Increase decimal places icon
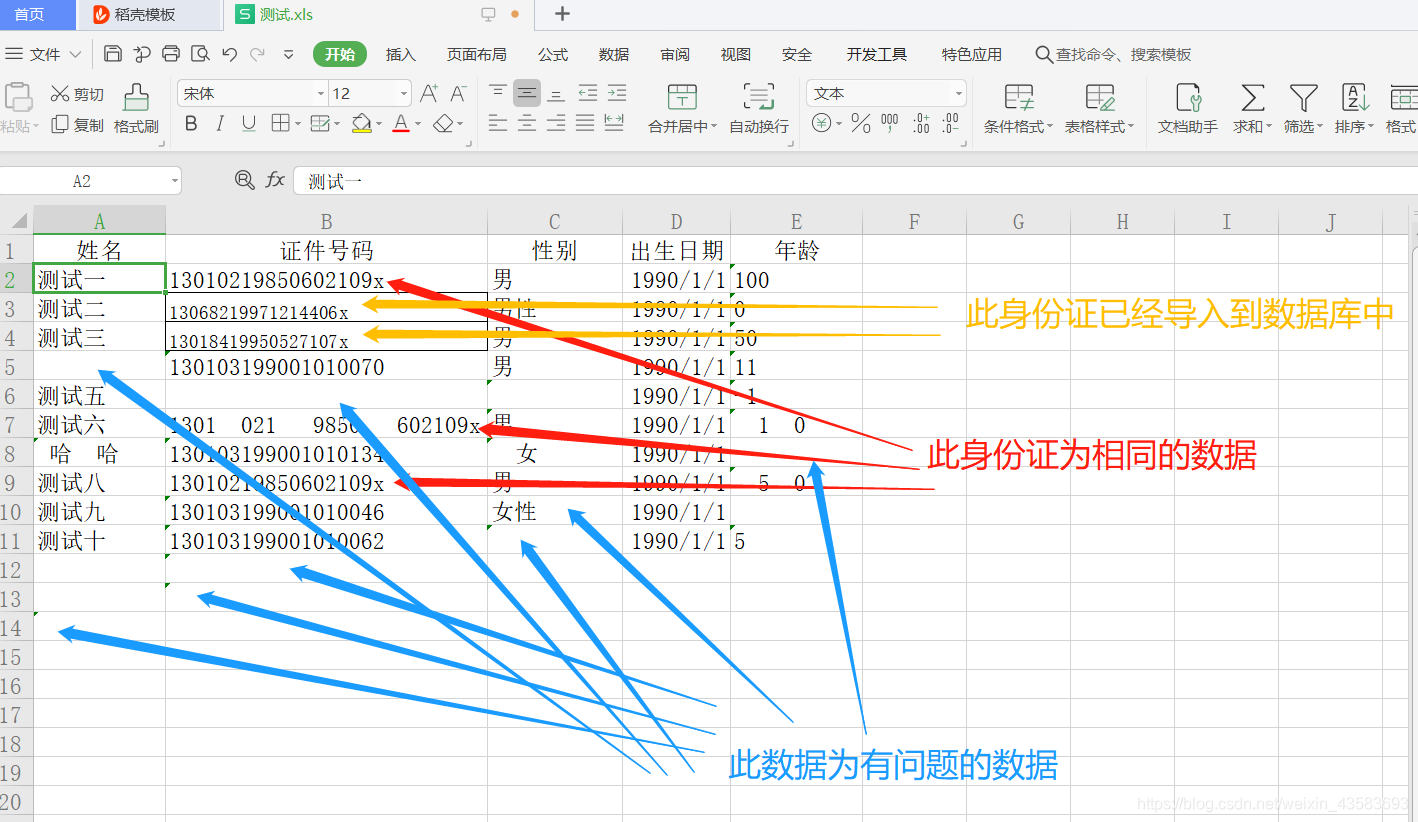This screenshot has width=1418, height=822. (921, 124)
